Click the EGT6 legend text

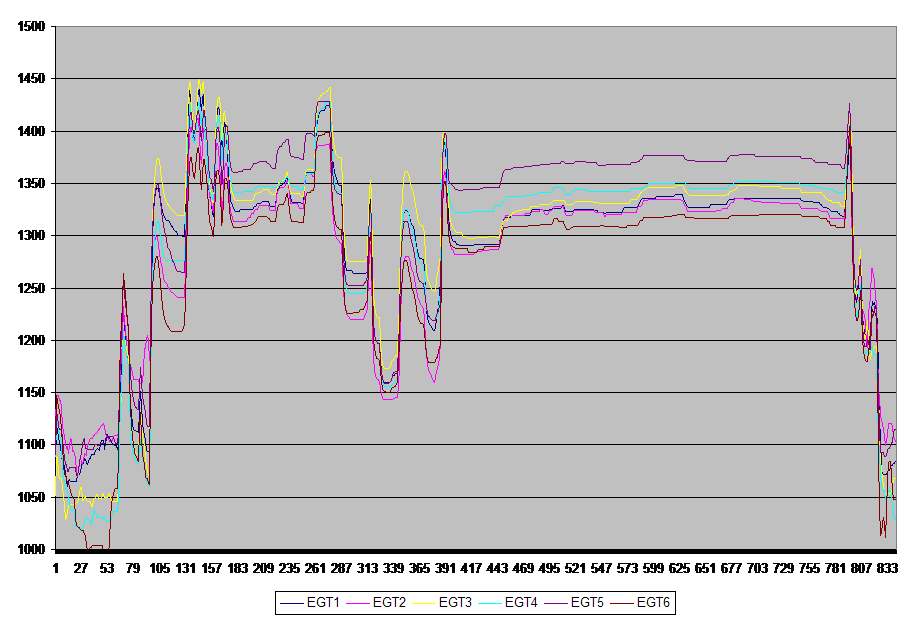click(x=653, y=602)
